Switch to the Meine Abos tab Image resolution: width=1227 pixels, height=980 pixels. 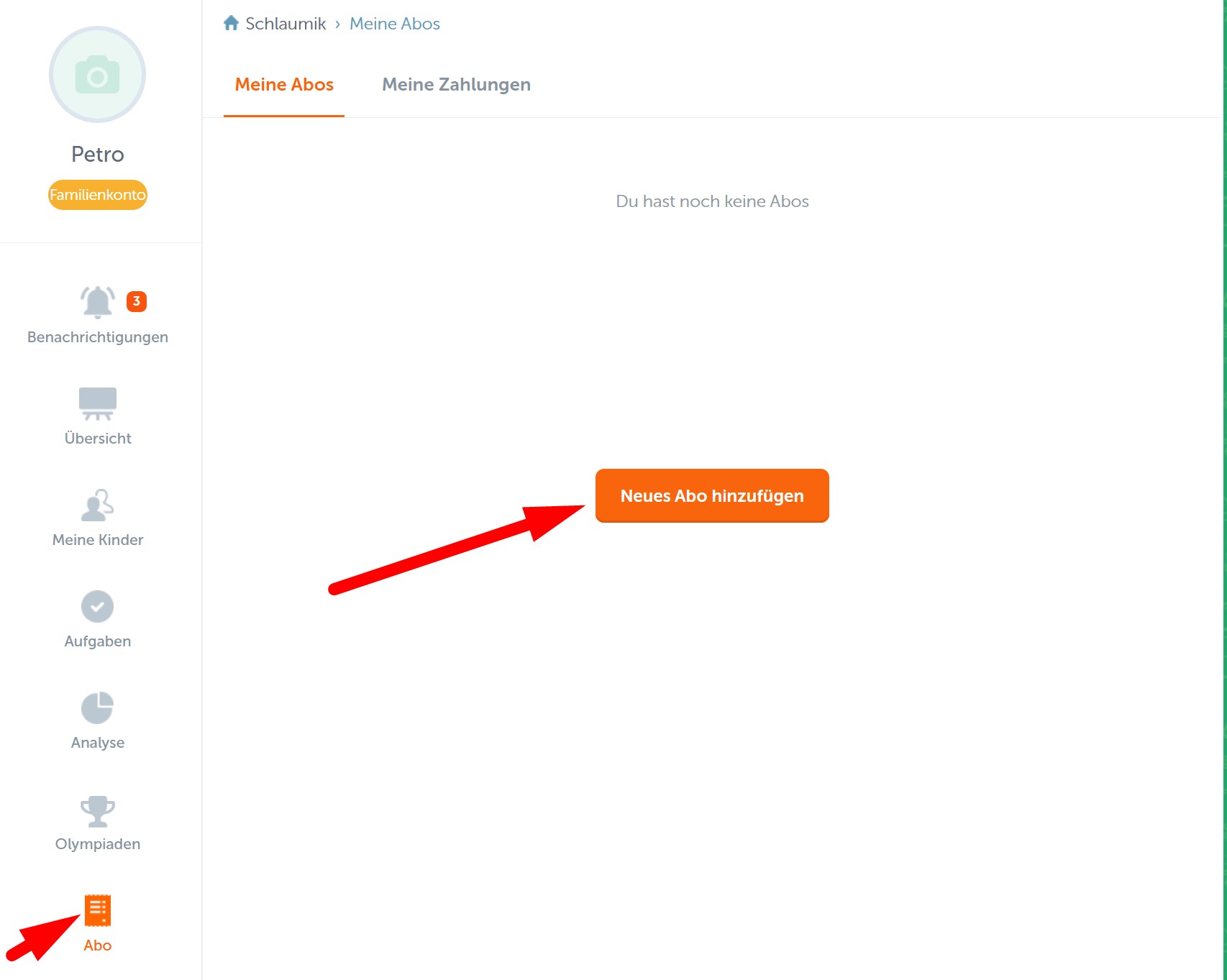pyautogui.click(x=284, y=85)
